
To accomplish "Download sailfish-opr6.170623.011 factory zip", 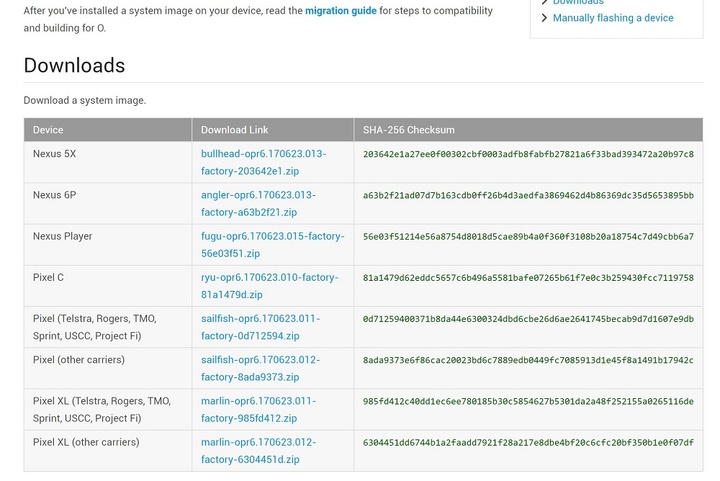I will point(260,327).
